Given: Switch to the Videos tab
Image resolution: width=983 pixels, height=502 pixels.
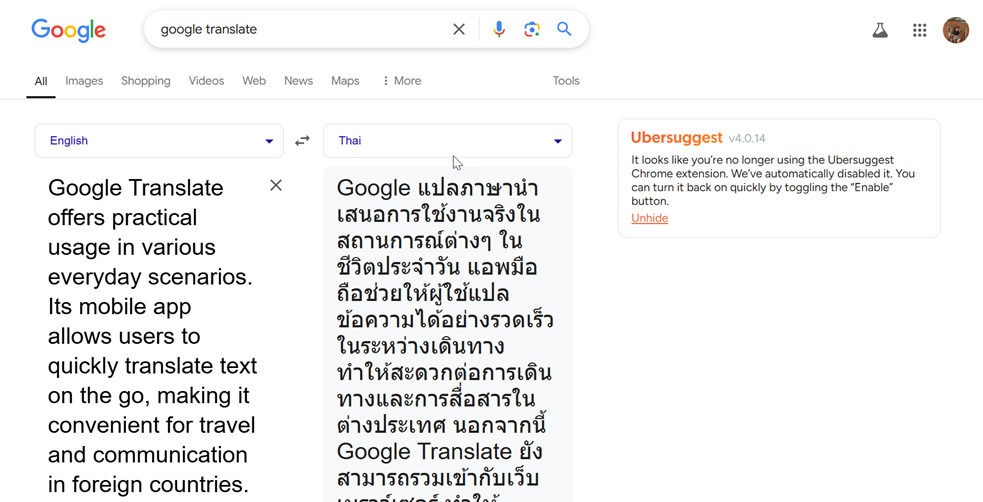Looking at the screenshot, I should [206, 81].
